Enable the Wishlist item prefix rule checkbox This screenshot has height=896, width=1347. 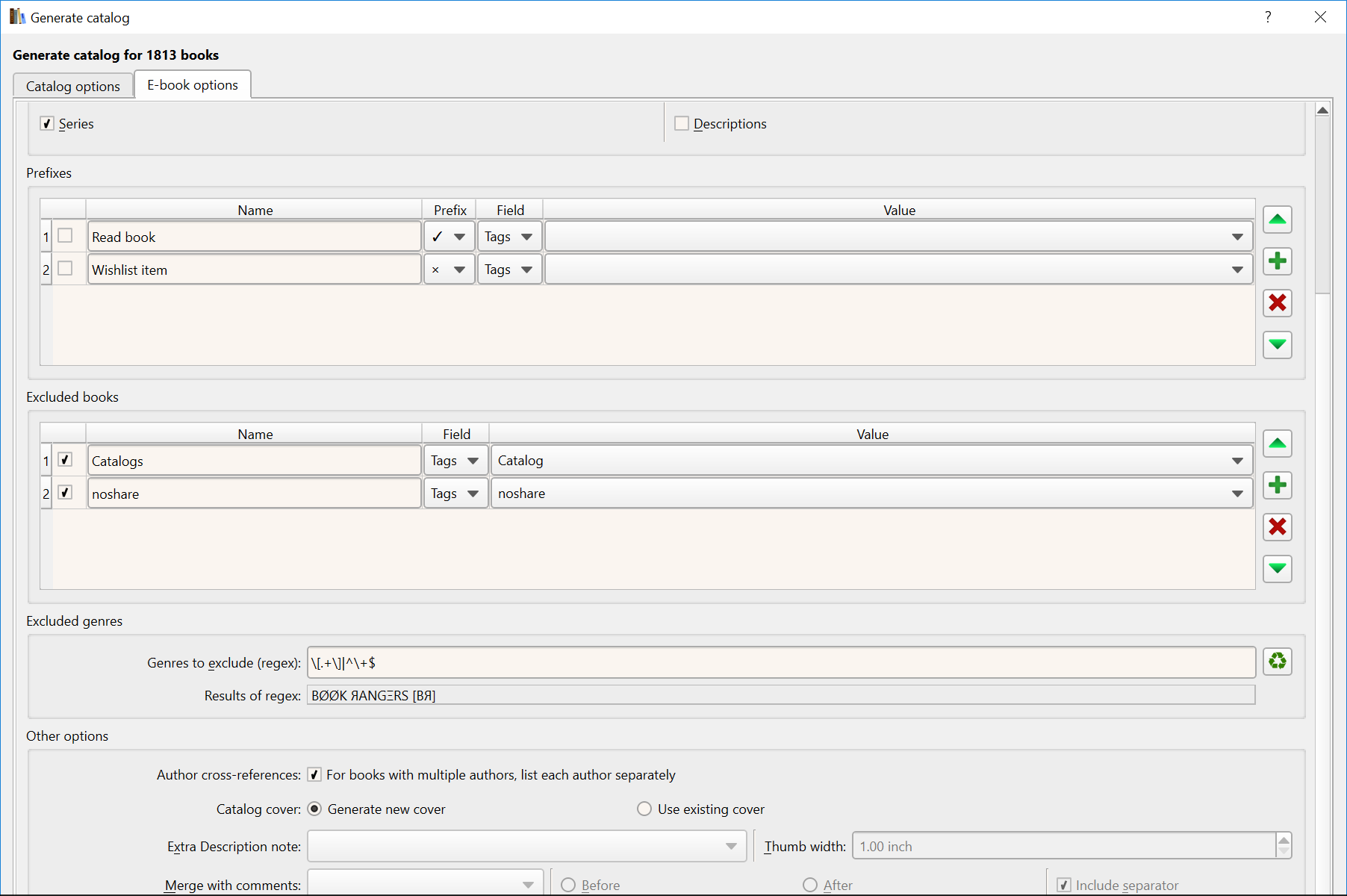click(66, 269)
